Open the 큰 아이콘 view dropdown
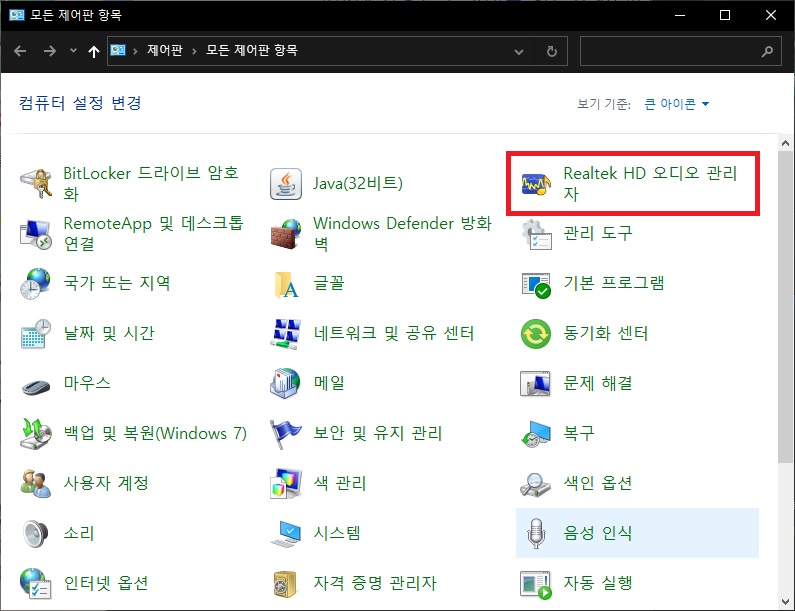Image resolution: width=795 pixels, height=611 pixels. 676,104
